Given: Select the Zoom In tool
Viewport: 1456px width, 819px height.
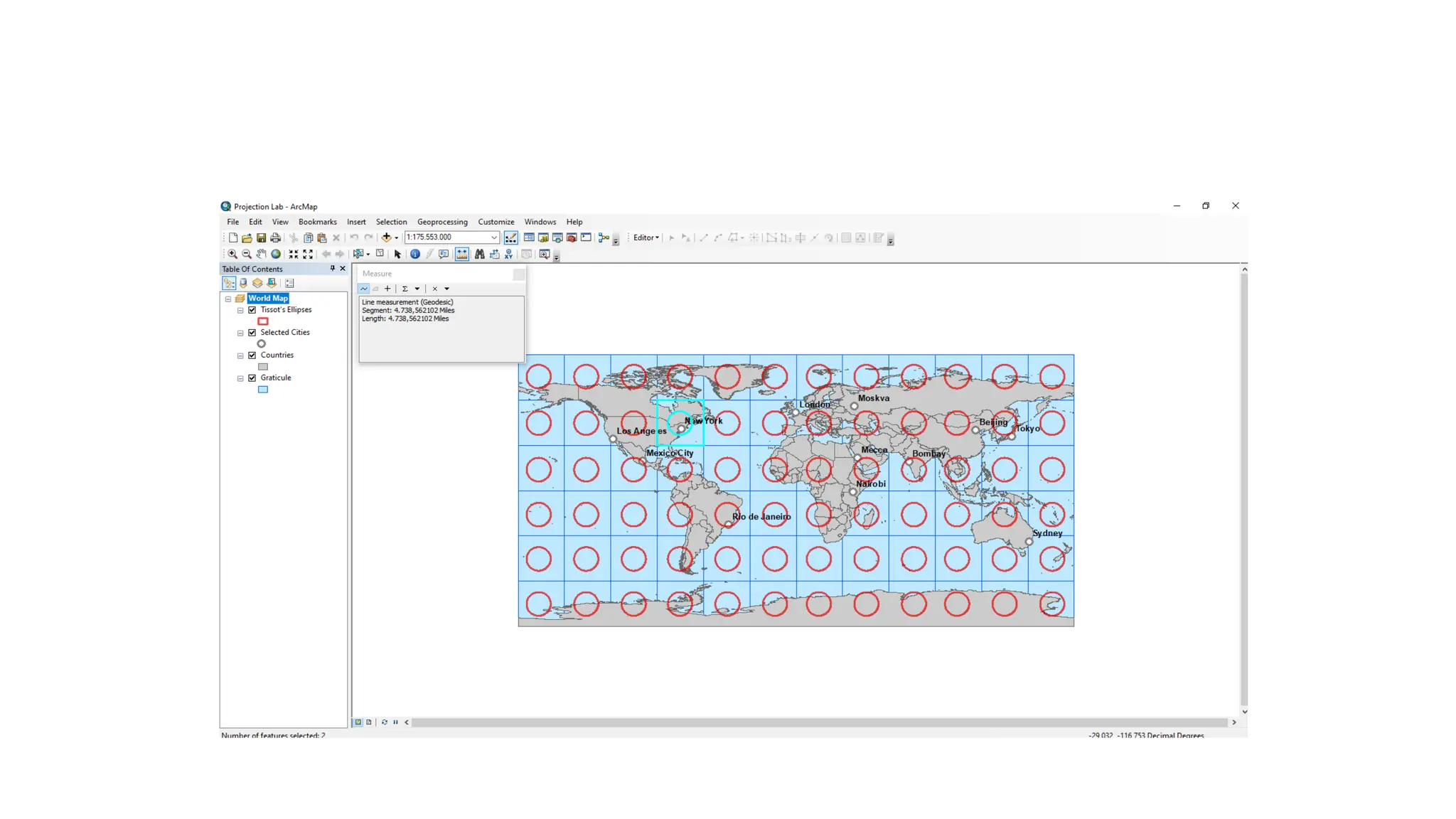Looking at the screenshot, I should point(232,254).
